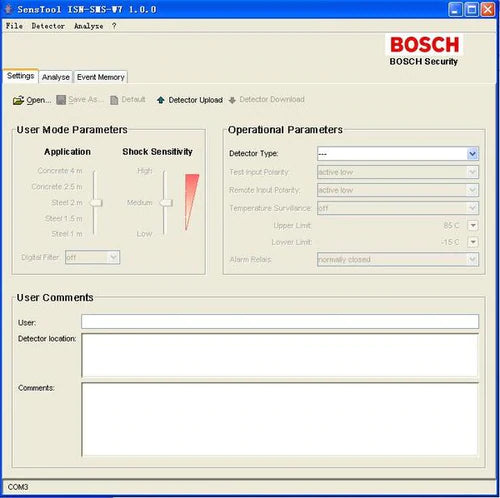Viewport: 500px width, 498px height.
Task: Minimize the SensTool window
Action: pos(455,9)
